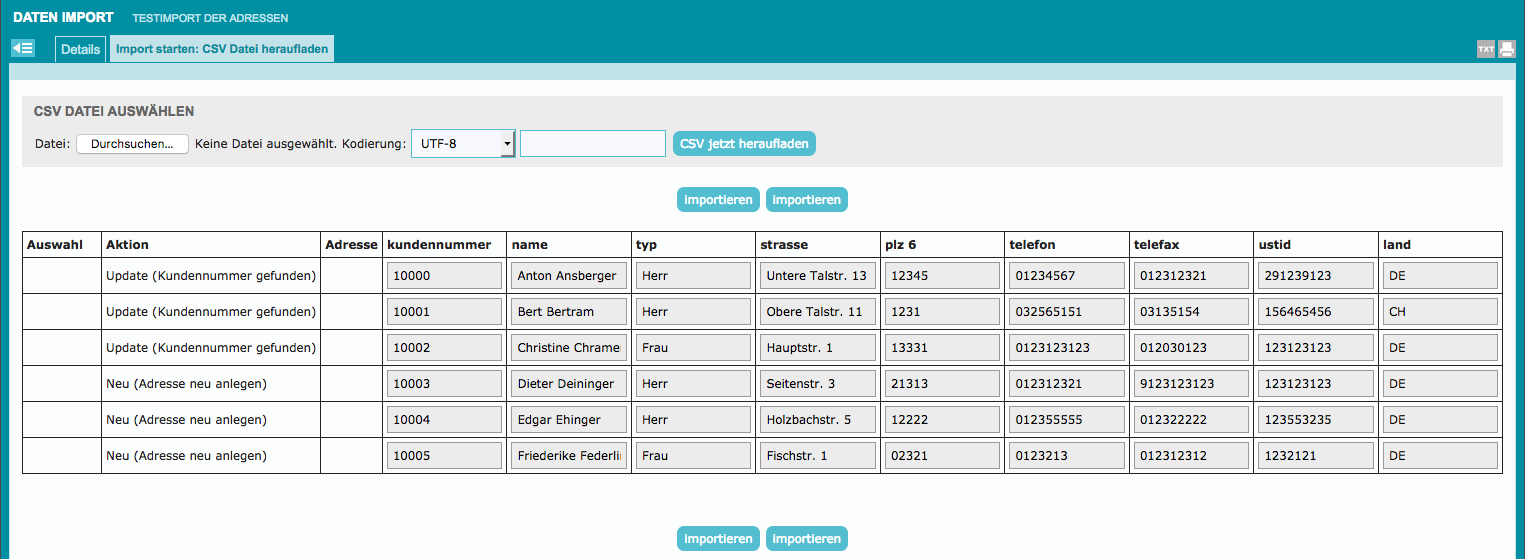
Task: Open the Kodierung UTF-8 dropdown
Action: click(463, 144)
